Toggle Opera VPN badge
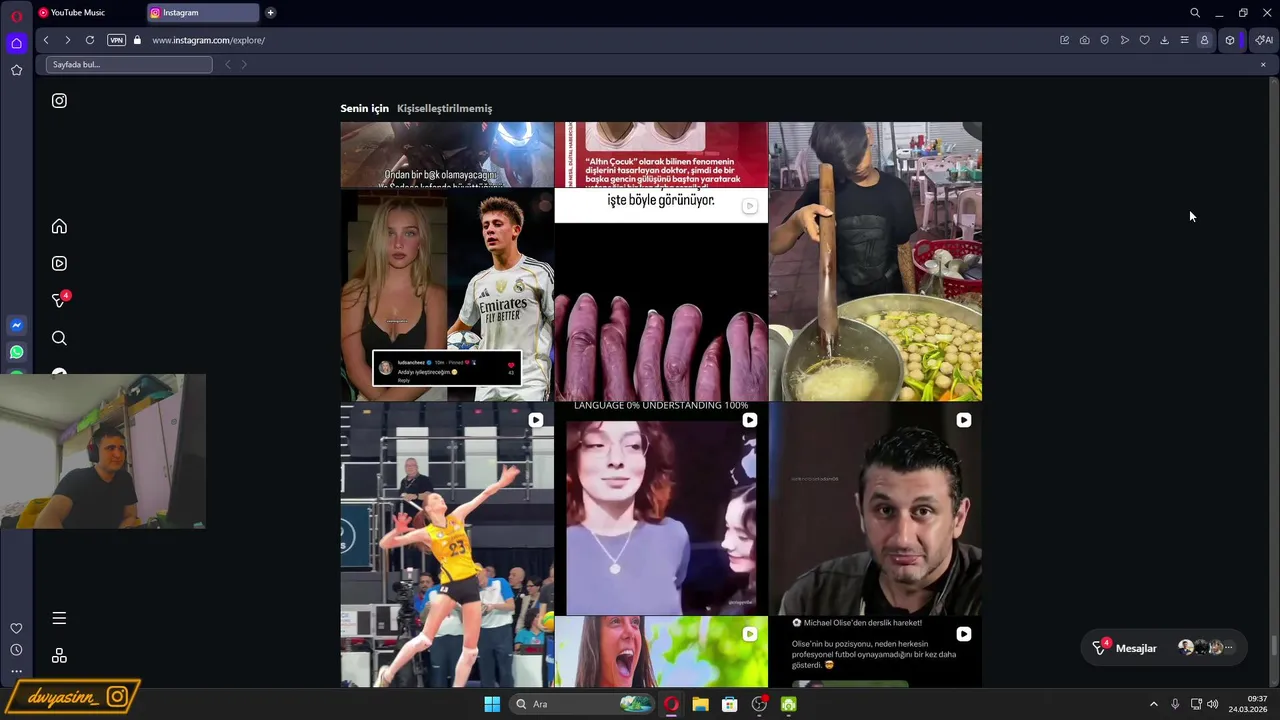 pos(116,40)
